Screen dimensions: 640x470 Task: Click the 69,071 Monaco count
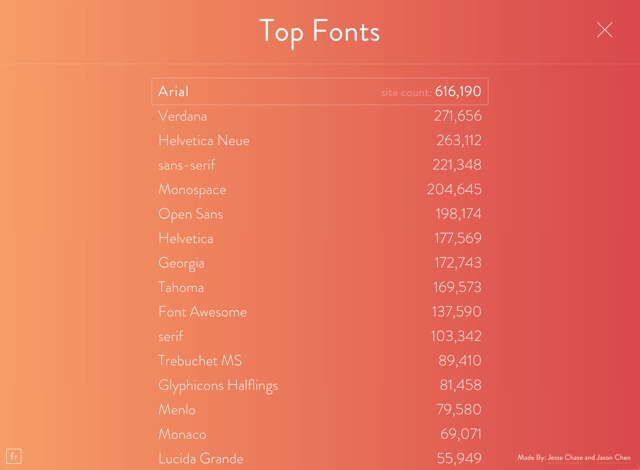(461, 434)
